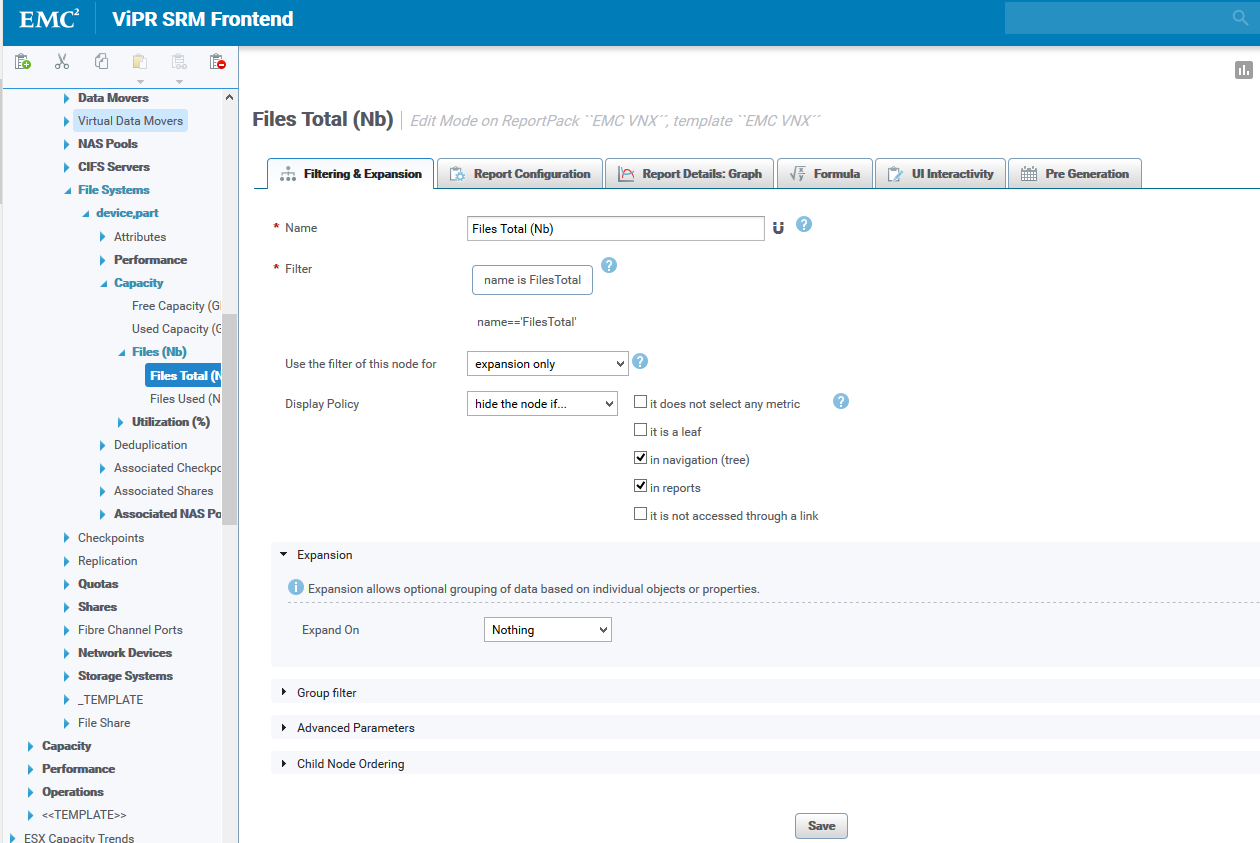Click the UI Interactivity tab icon
This screenshot has width=1260, height=843.
(895, 174)
